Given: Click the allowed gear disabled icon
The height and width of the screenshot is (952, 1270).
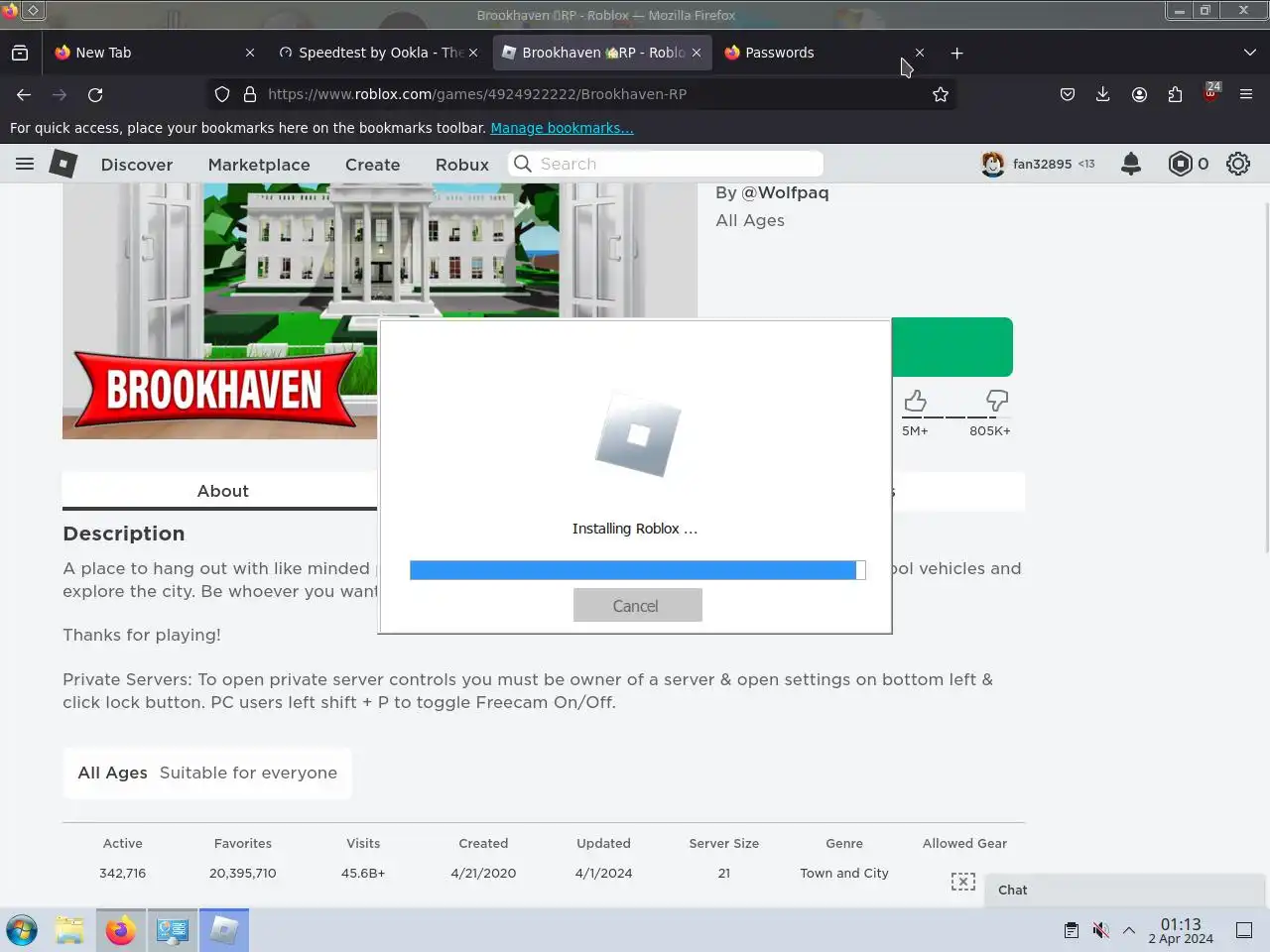Looking at the screenshot, I should [963, 882].
